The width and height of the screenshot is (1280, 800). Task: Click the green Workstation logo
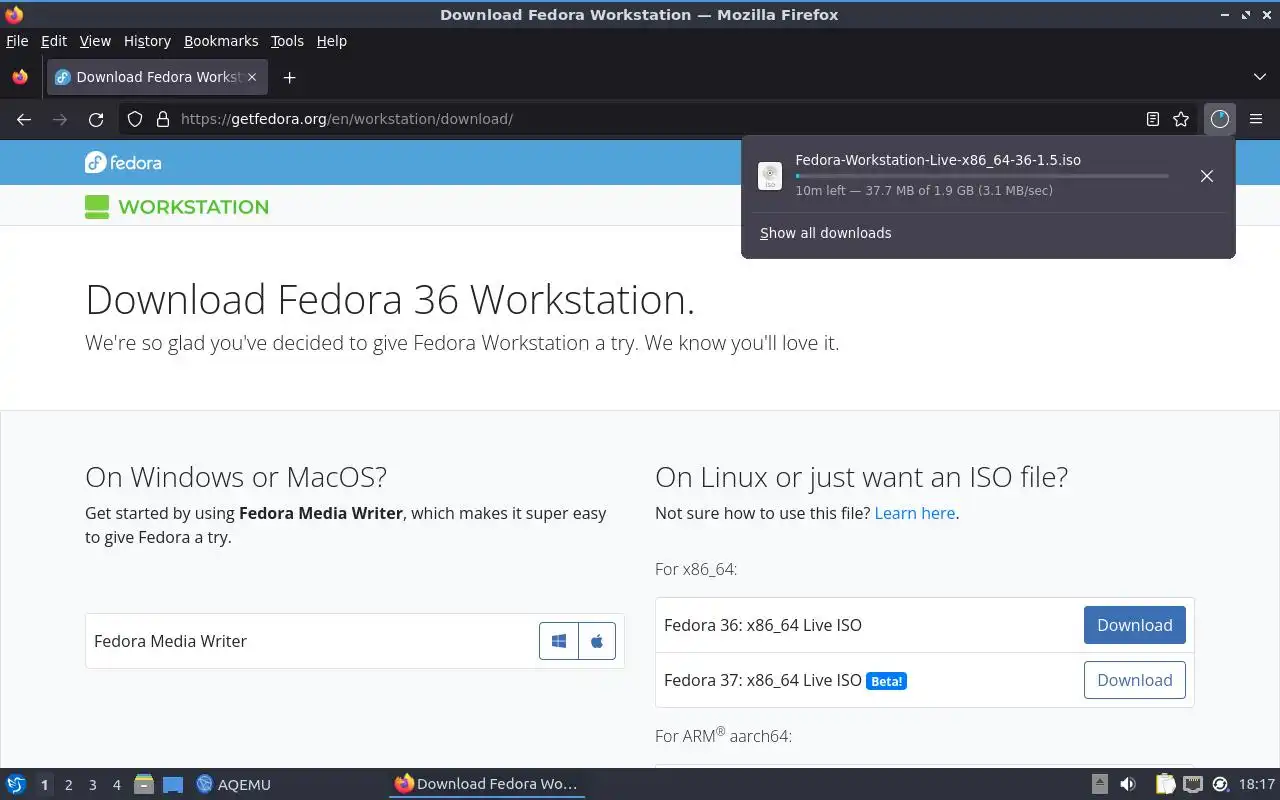click(x=177, y=207)
